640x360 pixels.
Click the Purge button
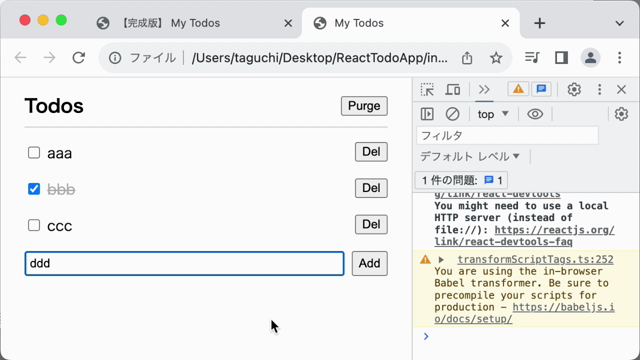click(x=364, y=106)
